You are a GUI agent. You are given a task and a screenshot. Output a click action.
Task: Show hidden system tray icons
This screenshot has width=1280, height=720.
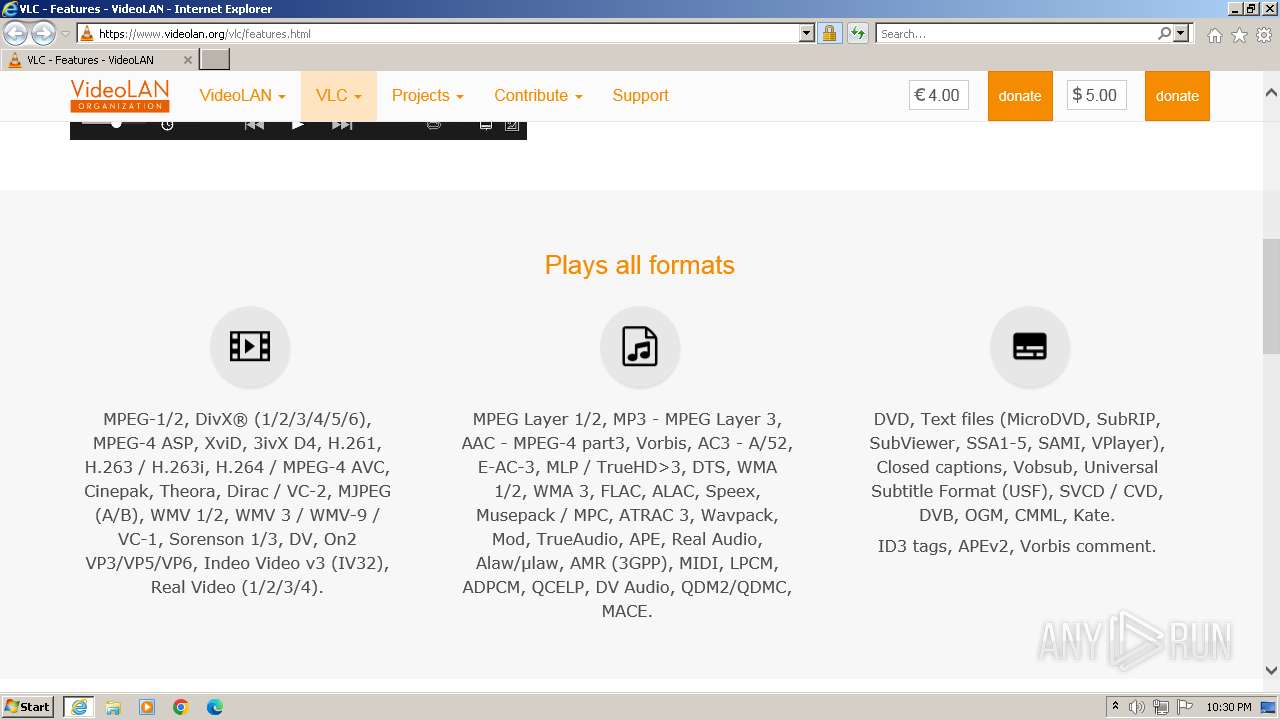pyautogui.click(x=1115, y=707)
